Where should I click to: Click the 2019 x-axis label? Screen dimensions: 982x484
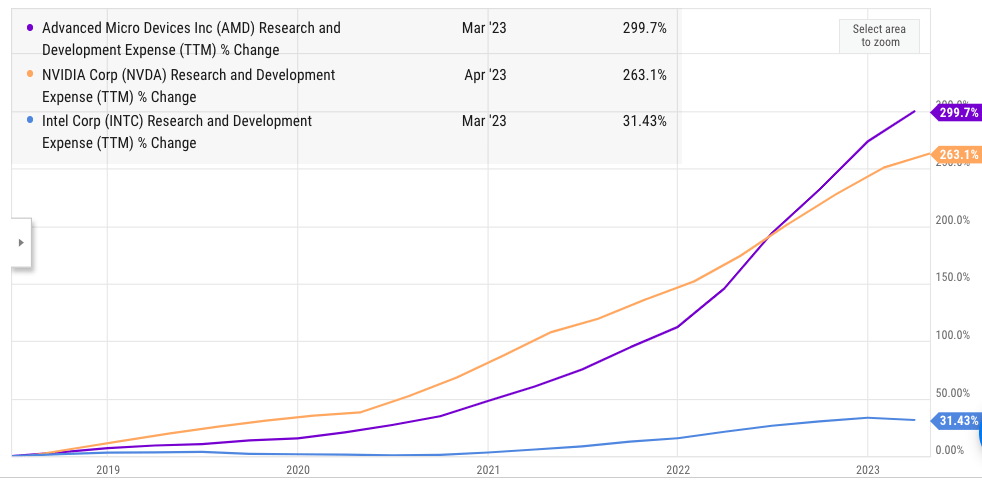coord(107,470)
